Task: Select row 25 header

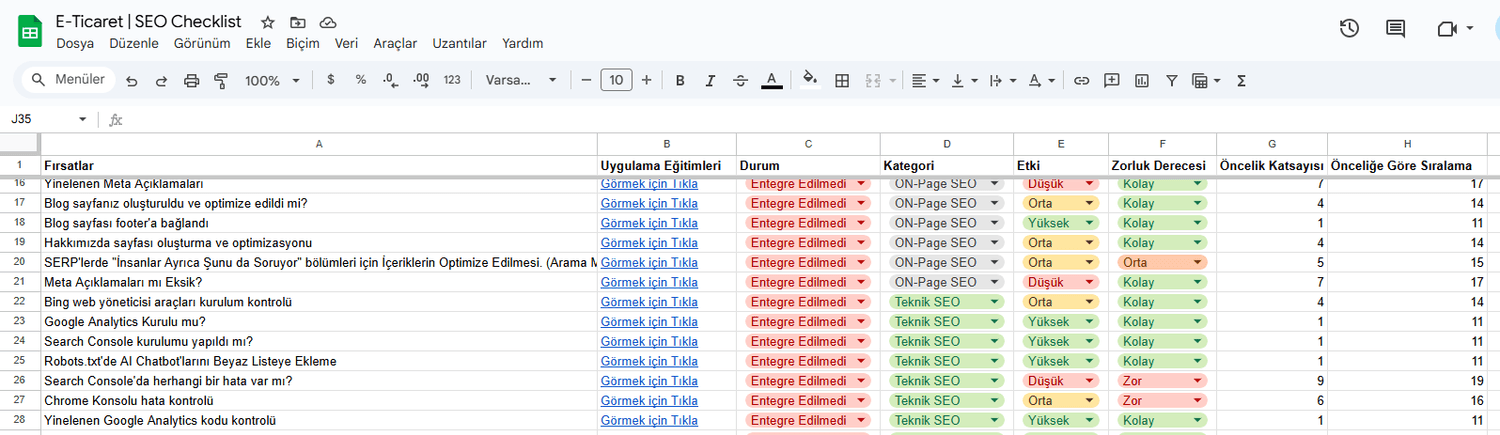Action: (20, 361)
